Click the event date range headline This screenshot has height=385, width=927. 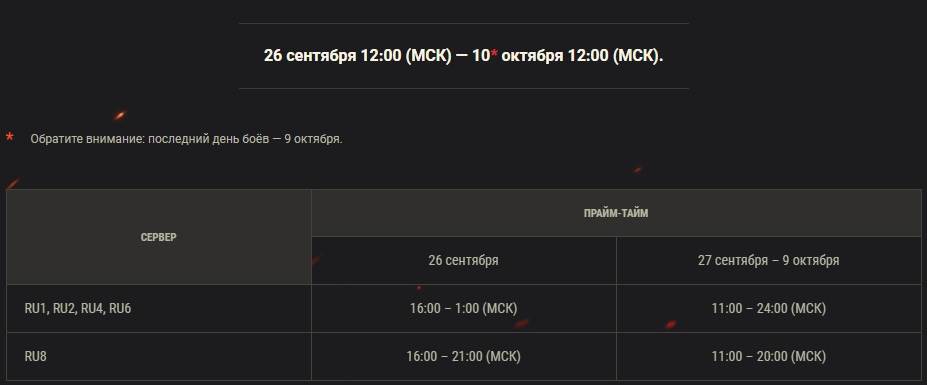464,56
